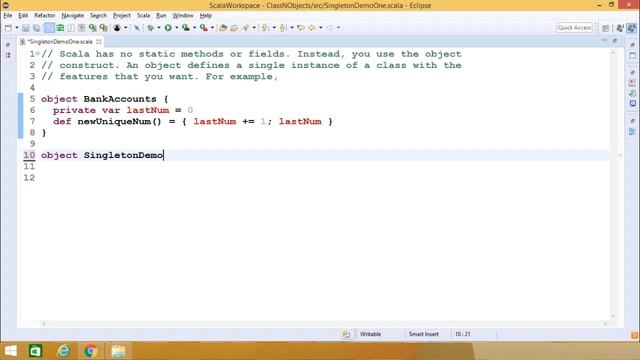
Task: Click the Back navigation arrow icon
Action: [x=312, y=28]
